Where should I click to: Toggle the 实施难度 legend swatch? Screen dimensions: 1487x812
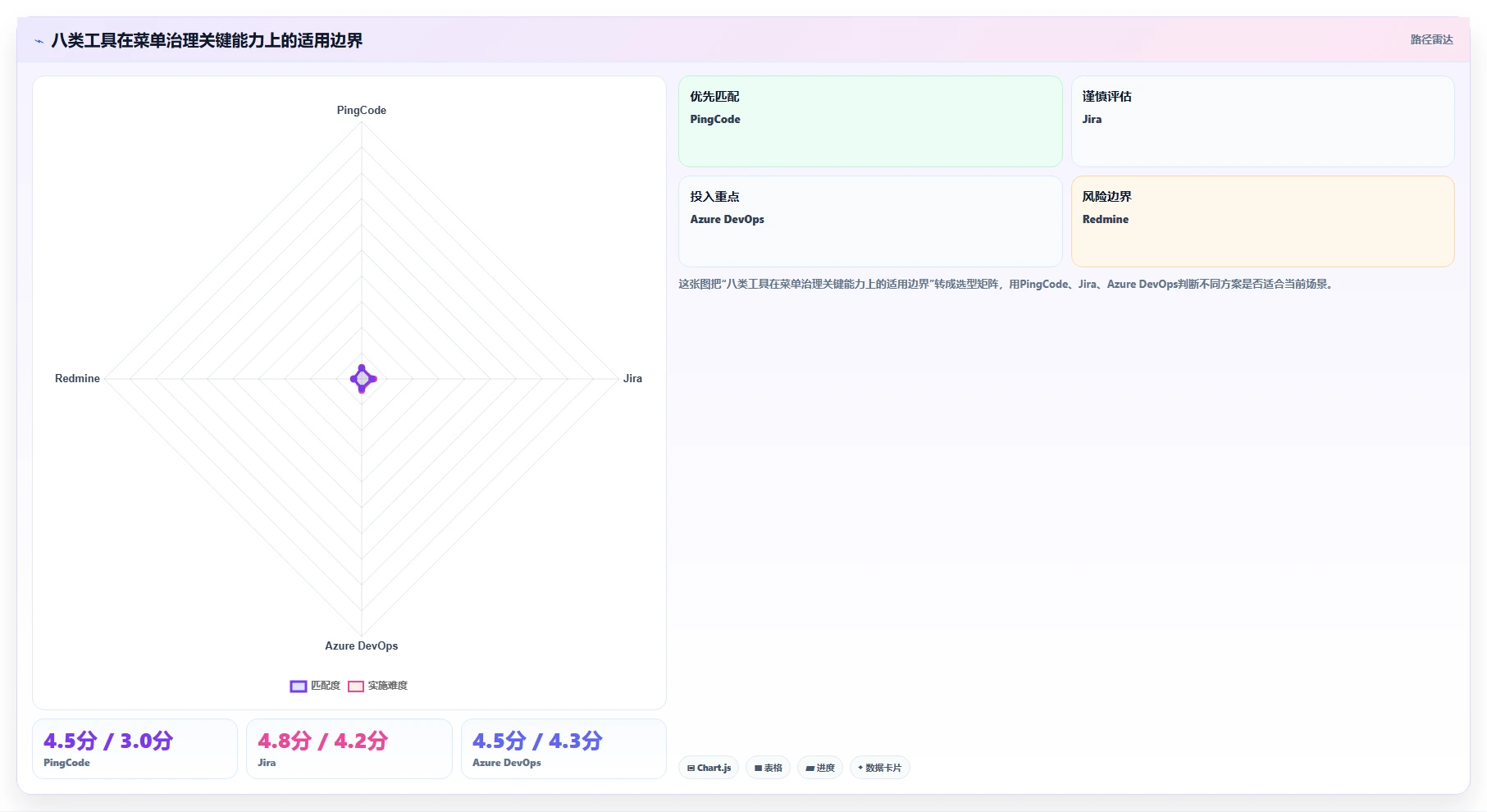pos(356,687)
